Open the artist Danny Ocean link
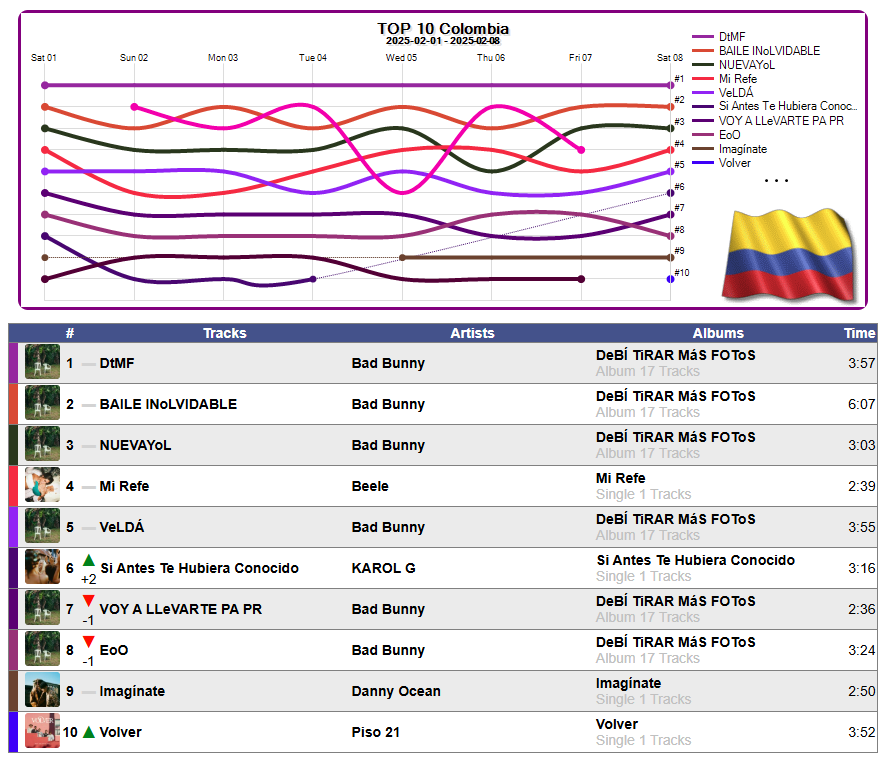Viewport: 886px width, 760px height. (x=396, y=691)
